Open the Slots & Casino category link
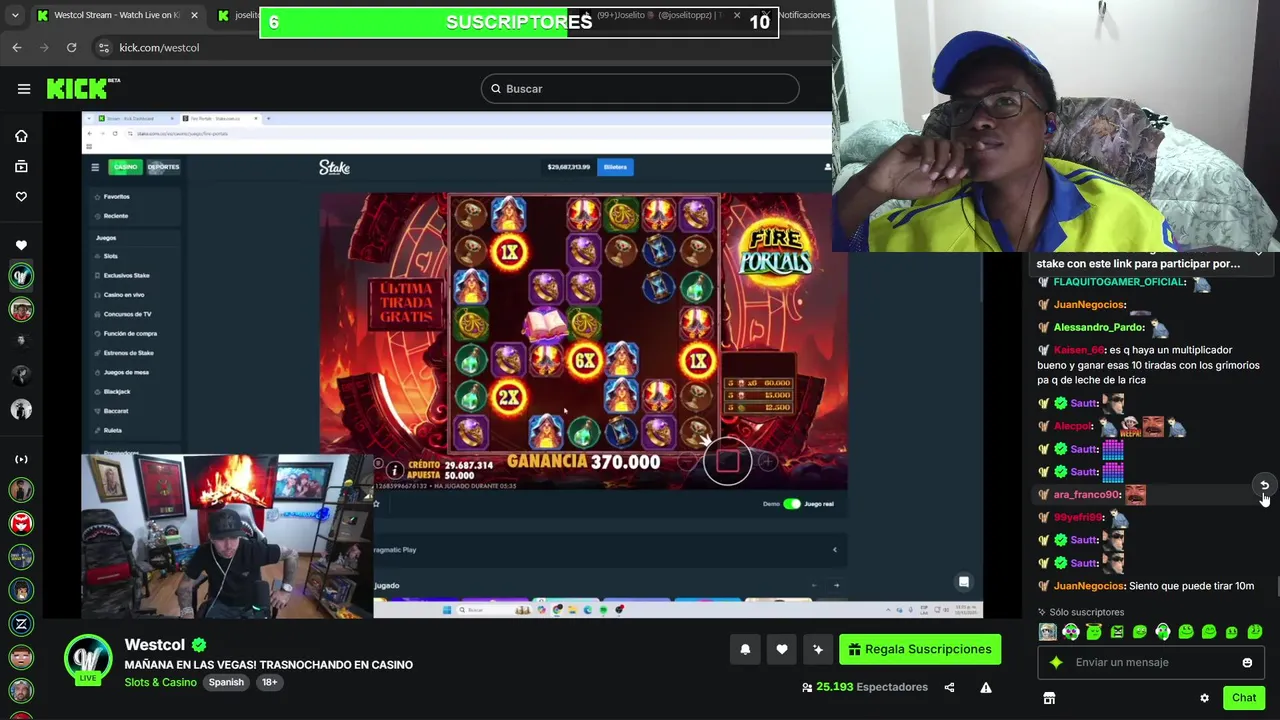1280x720 pixels. click(x=160, y=682)
